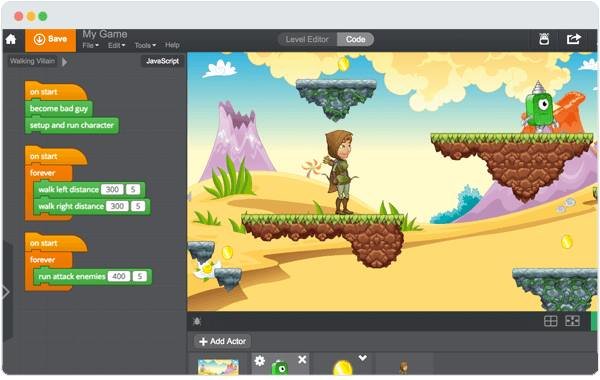
Task: Click the bug debug icon
Action: click(197, 321)
